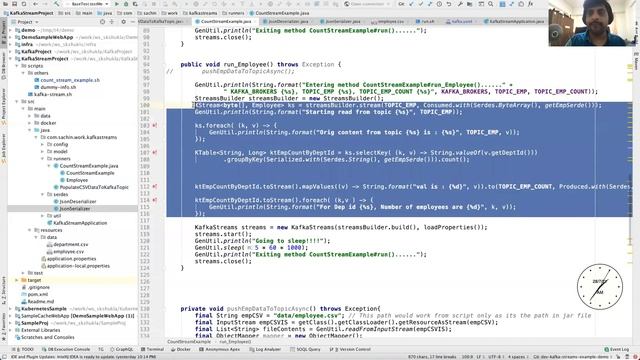
Task: Click the breakpoint marker on line 103
Action: (x=155, y=126)
